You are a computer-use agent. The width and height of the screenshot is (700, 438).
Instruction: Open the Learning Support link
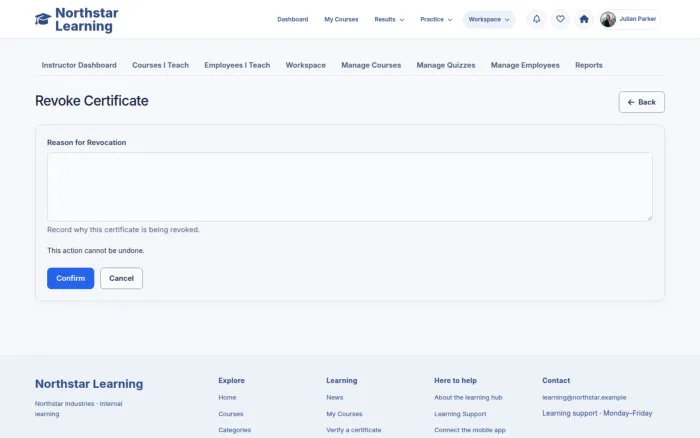tap(460, 414)
